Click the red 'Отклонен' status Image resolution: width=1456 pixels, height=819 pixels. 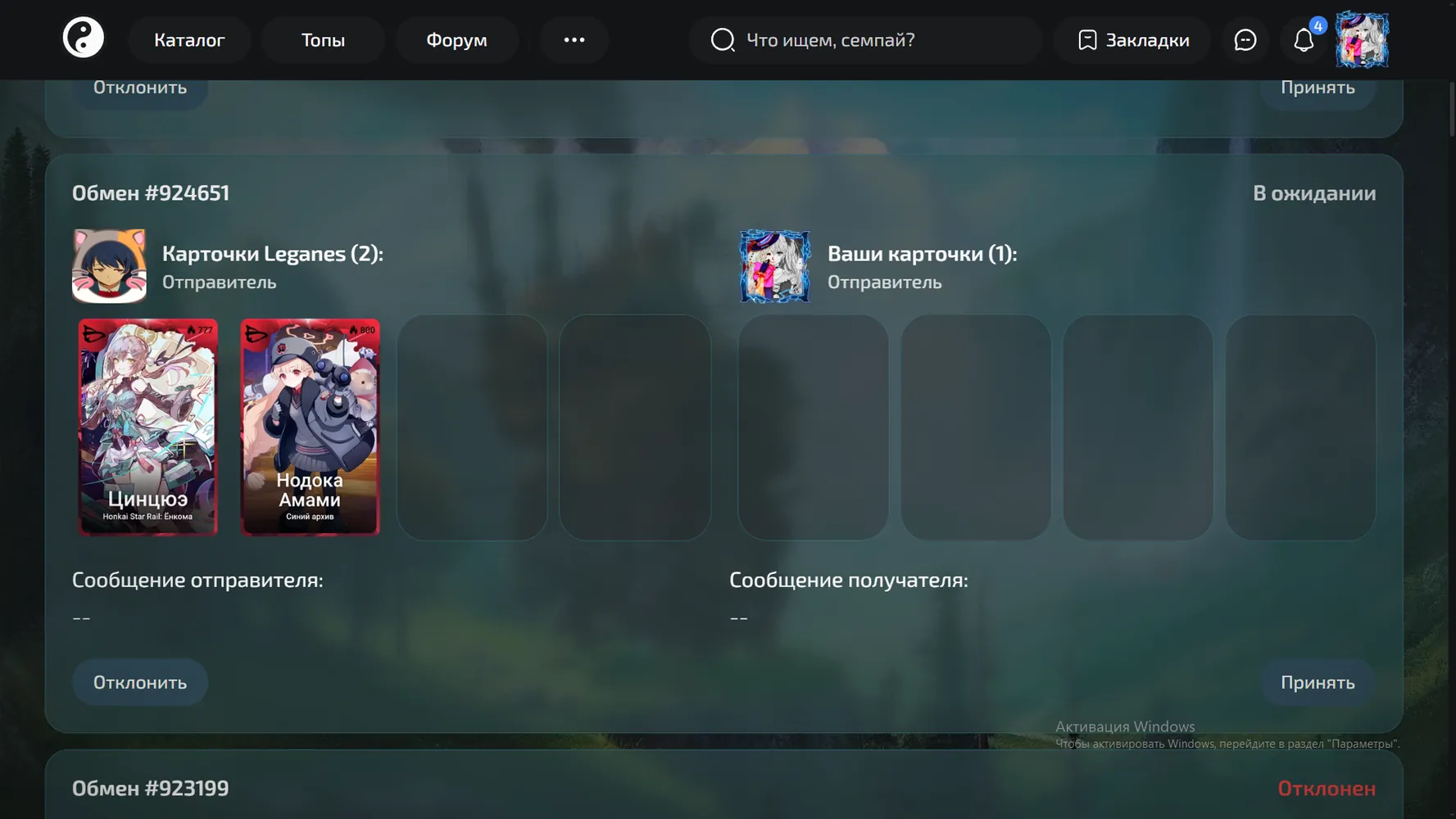[1327, 789]
